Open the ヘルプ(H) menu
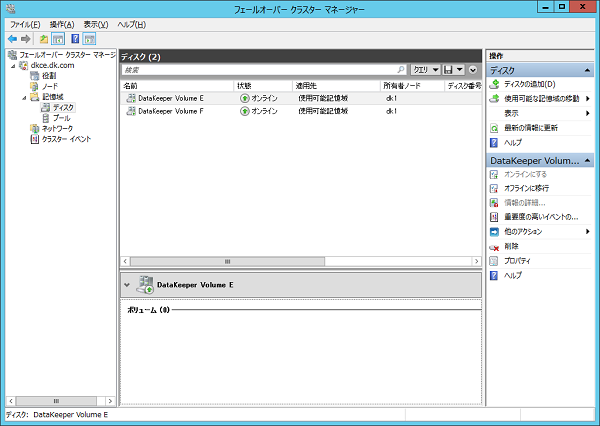600x426 pixels. (x=132, y=24)
